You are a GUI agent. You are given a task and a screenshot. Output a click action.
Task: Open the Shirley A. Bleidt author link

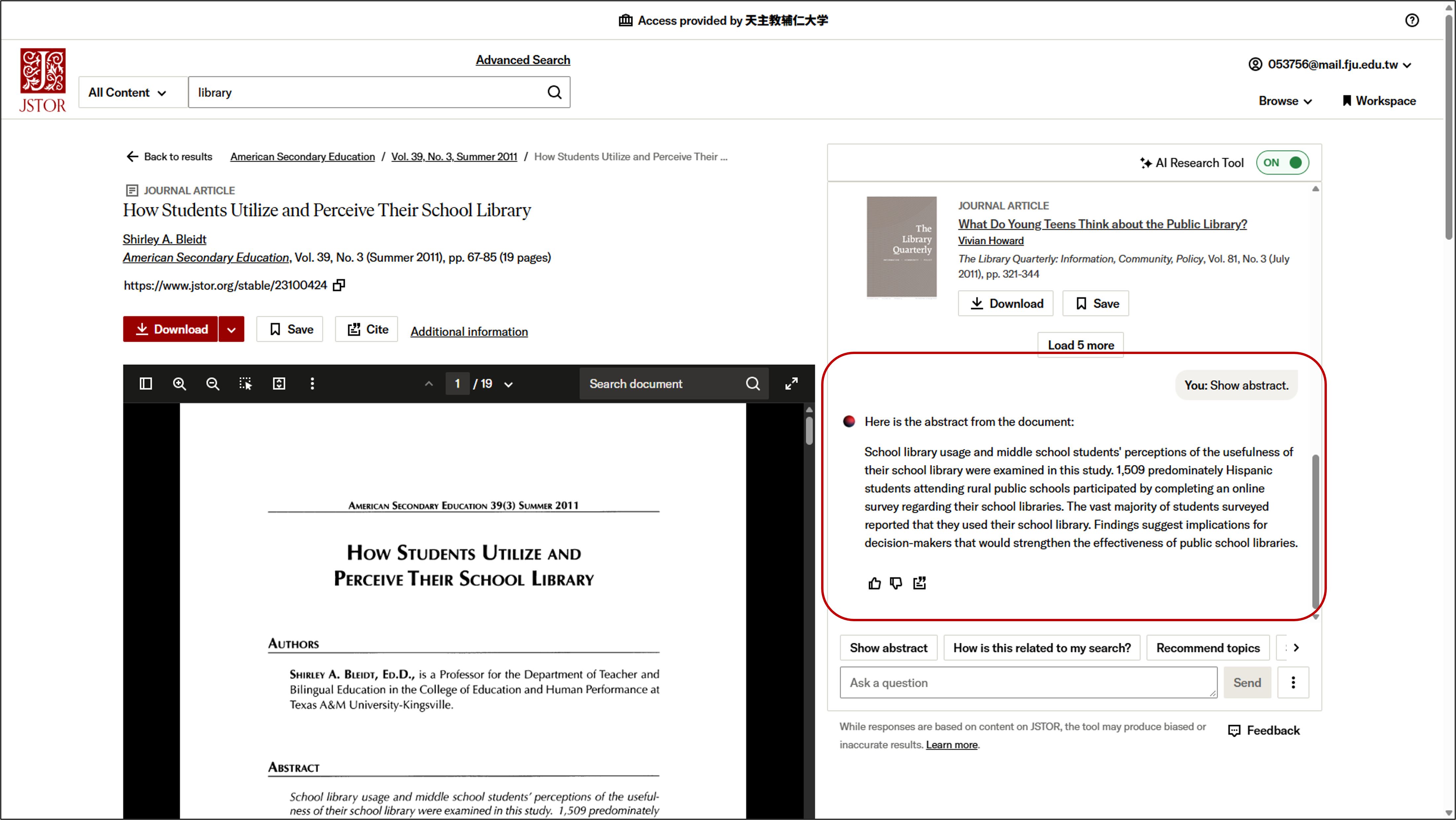pos(164,239)
